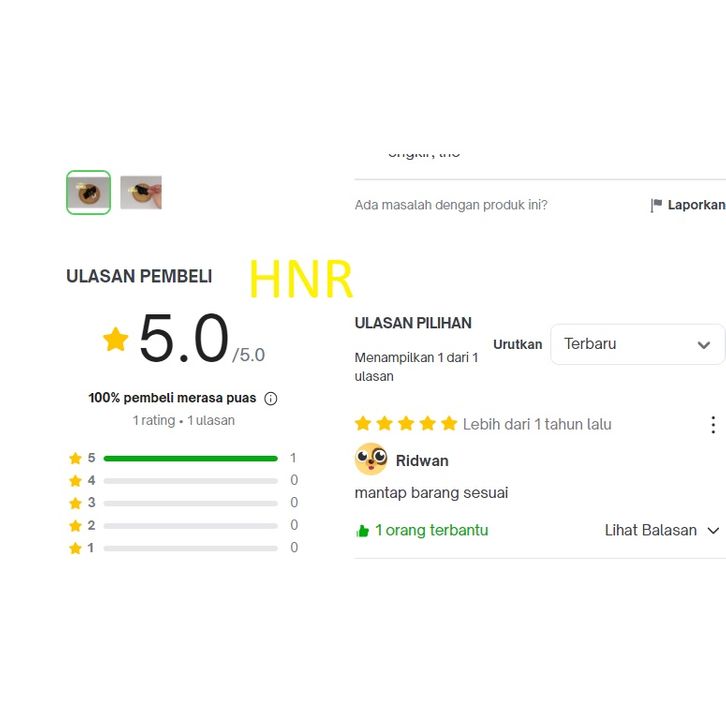Click Ridwan's avatar picture

[371, 460]
